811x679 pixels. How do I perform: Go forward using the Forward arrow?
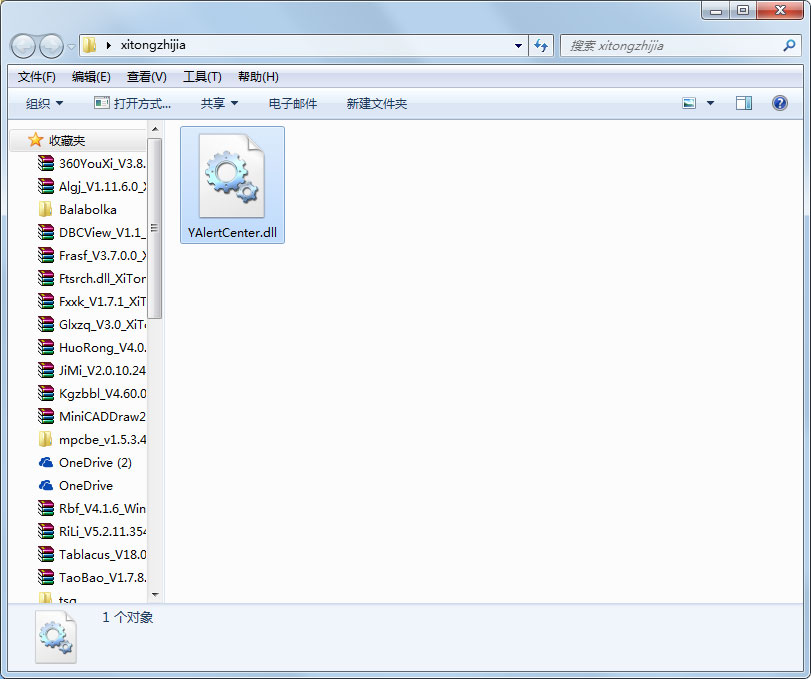click(x=51, y=47)
